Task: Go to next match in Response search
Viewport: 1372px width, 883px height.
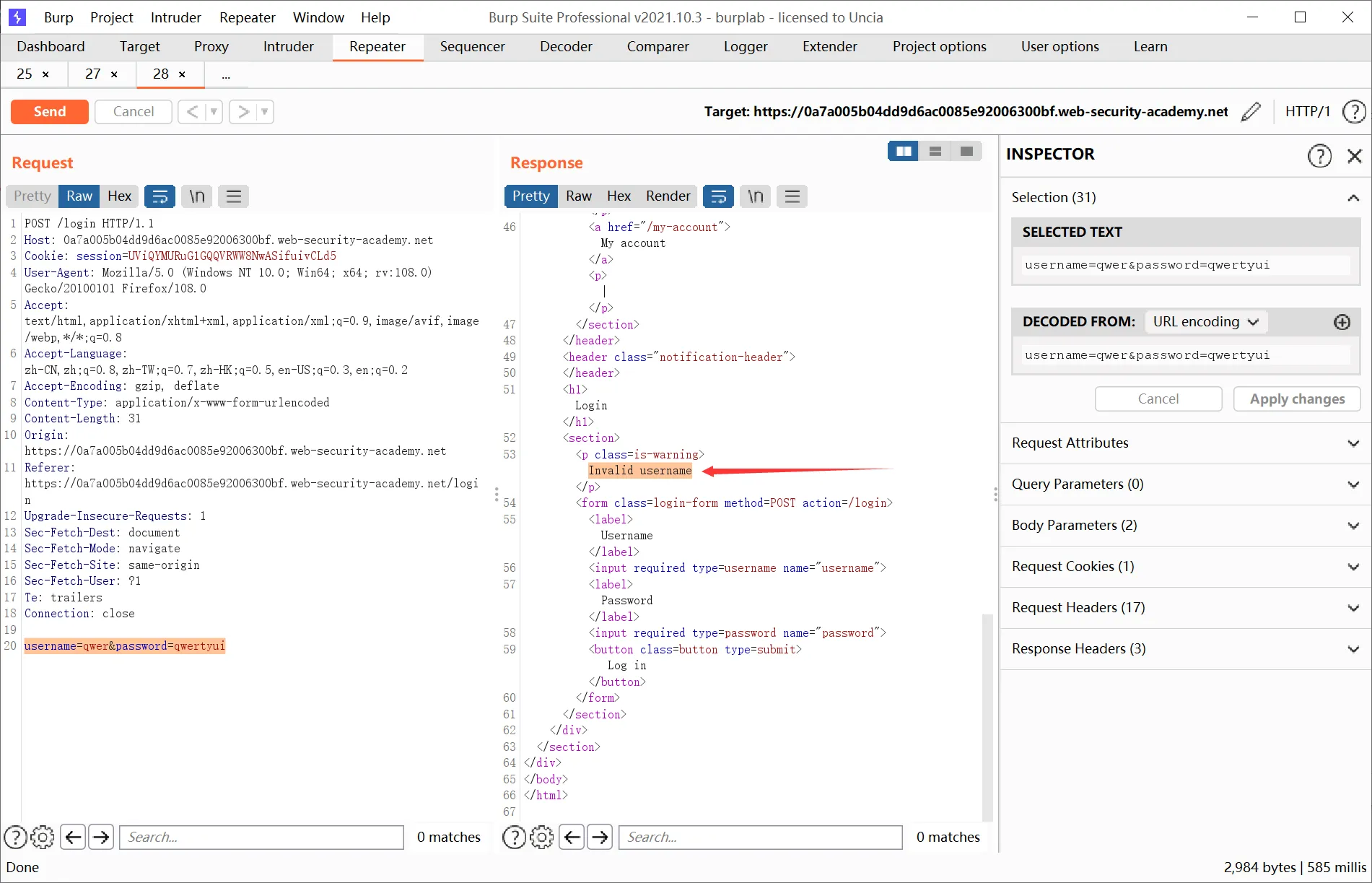Action: pyautogui.click(x=600, y=837)
